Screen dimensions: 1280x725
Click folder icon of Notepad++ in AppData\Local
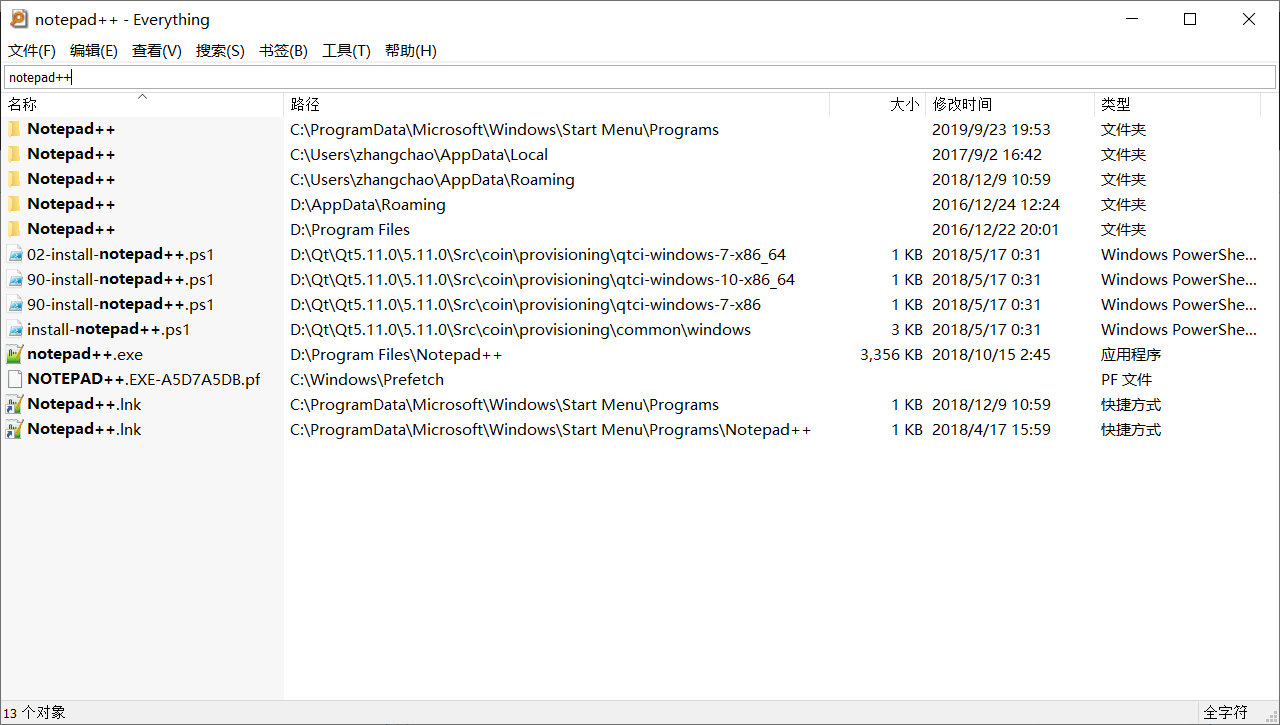coord(14,154)
